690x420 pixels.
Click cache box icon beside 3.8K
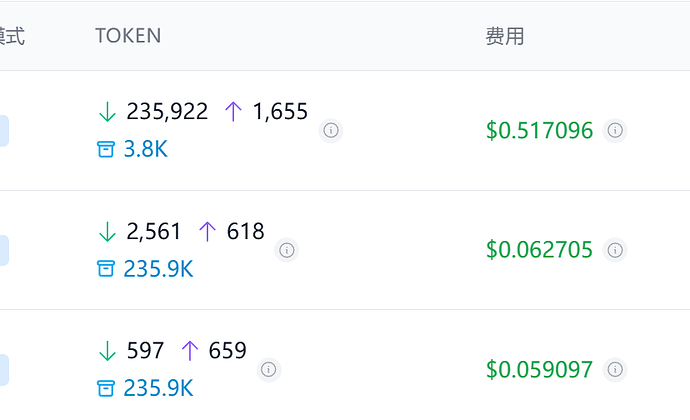[106, 149]
